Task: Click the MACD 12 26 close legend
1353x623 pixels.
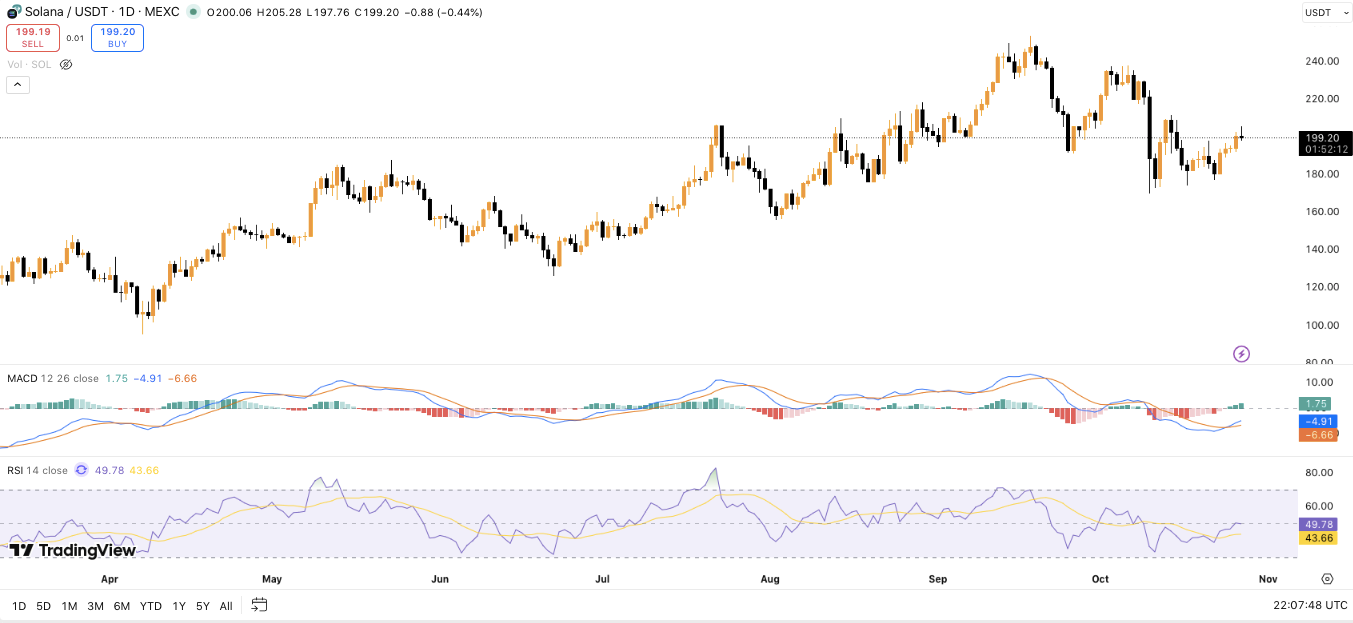Action: (52, 378)
